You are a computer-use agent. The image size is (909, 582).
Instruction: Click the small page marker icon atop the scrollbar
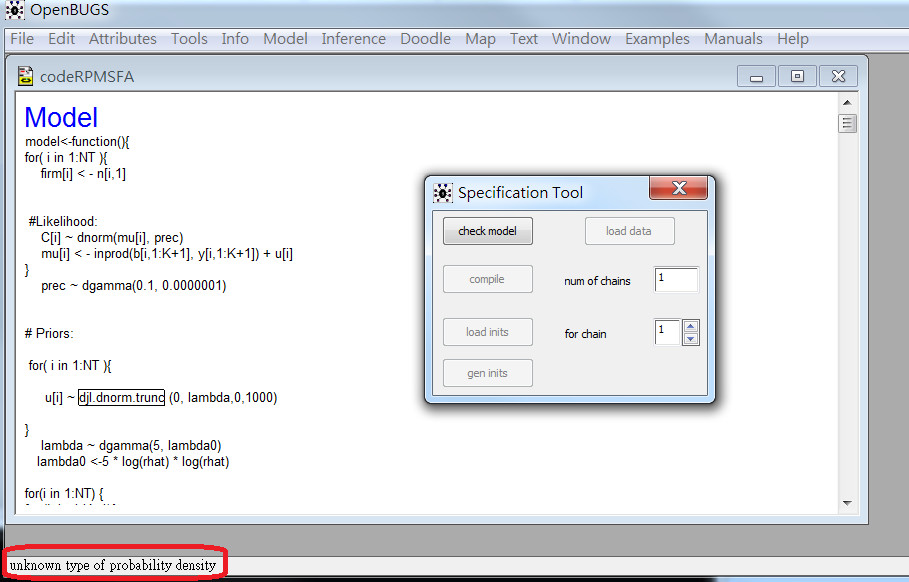point(846,122)
